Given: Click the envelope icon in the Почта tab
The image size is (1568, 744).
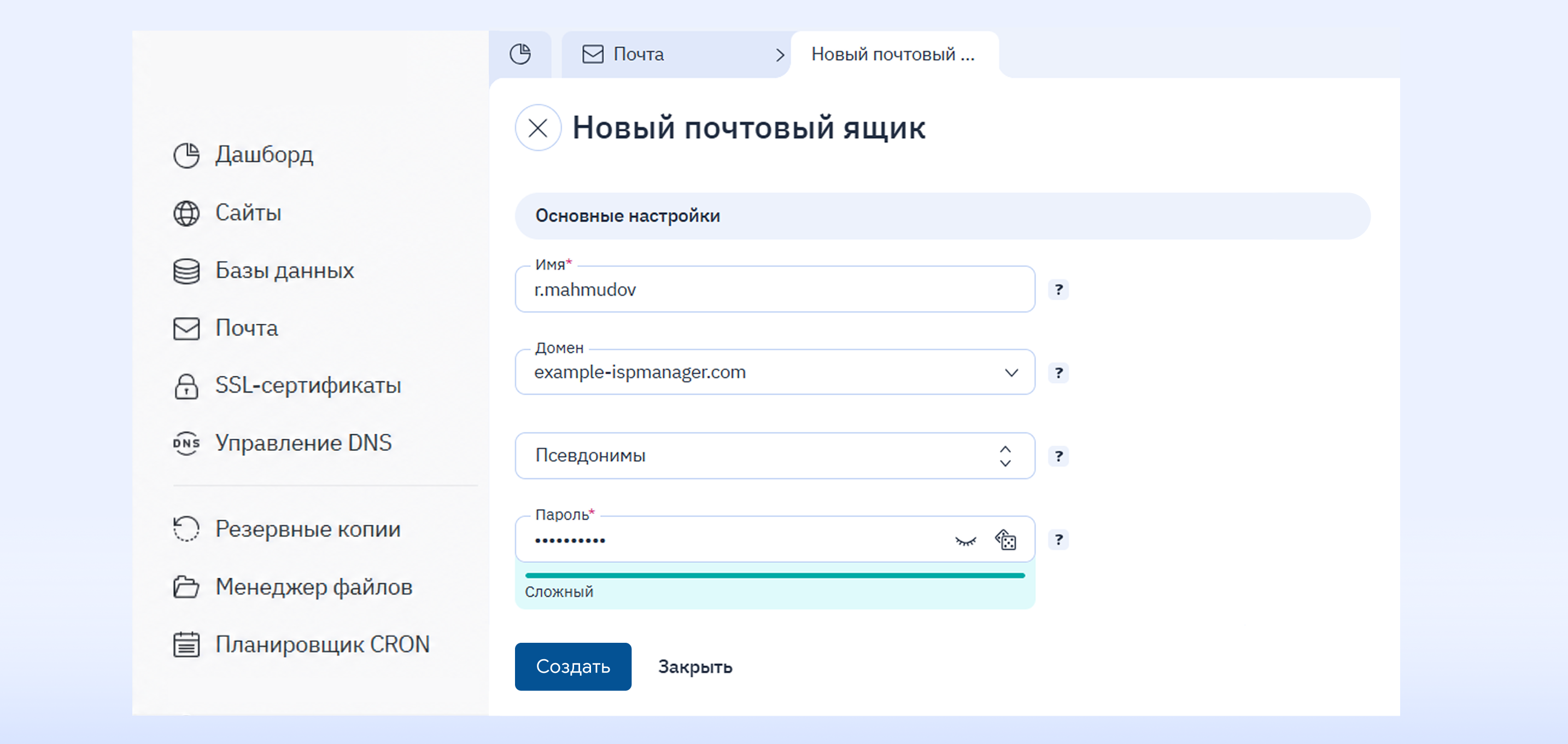Looking at the screenshot, I should (x=592, y=54).
